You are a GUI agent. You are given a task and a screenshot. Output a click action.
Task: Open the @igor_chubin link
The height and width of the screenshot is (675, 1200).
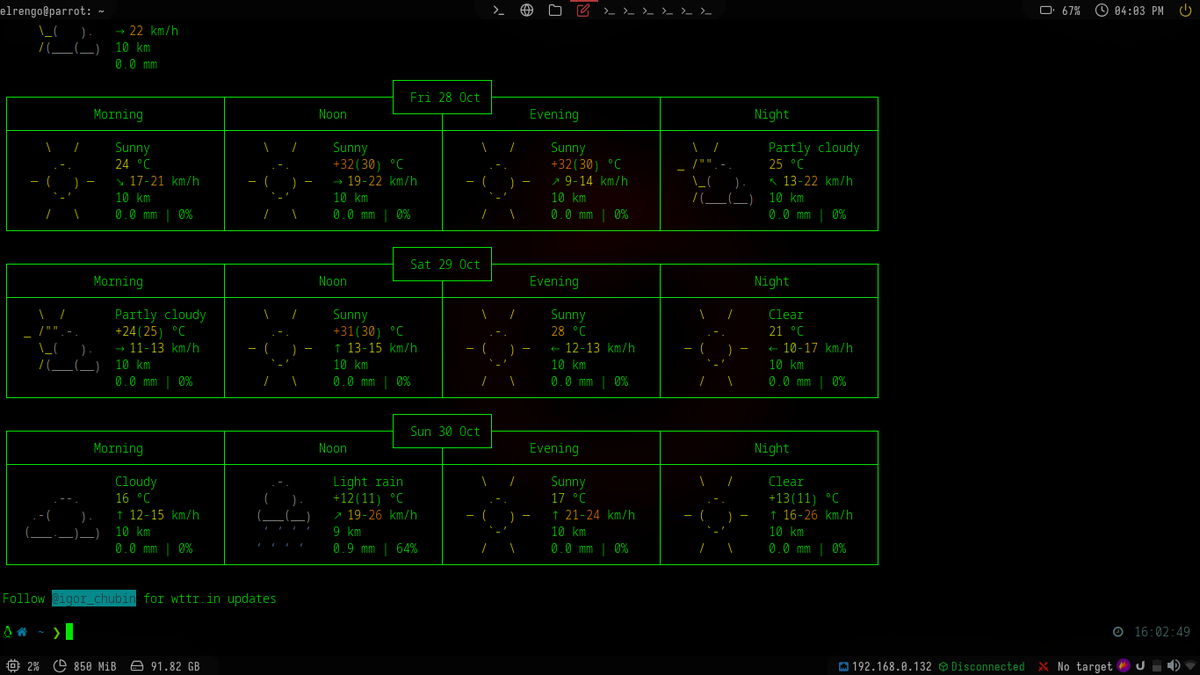tap(94, 599)
